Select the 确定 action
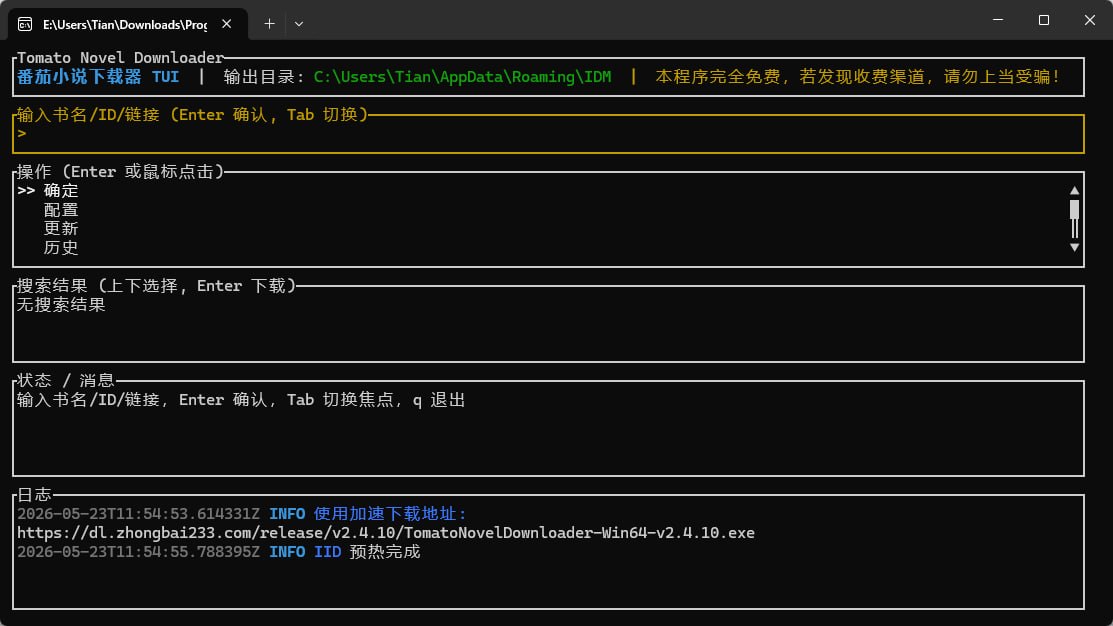This screenshot has width=1113, height=626. click(61, 191)
